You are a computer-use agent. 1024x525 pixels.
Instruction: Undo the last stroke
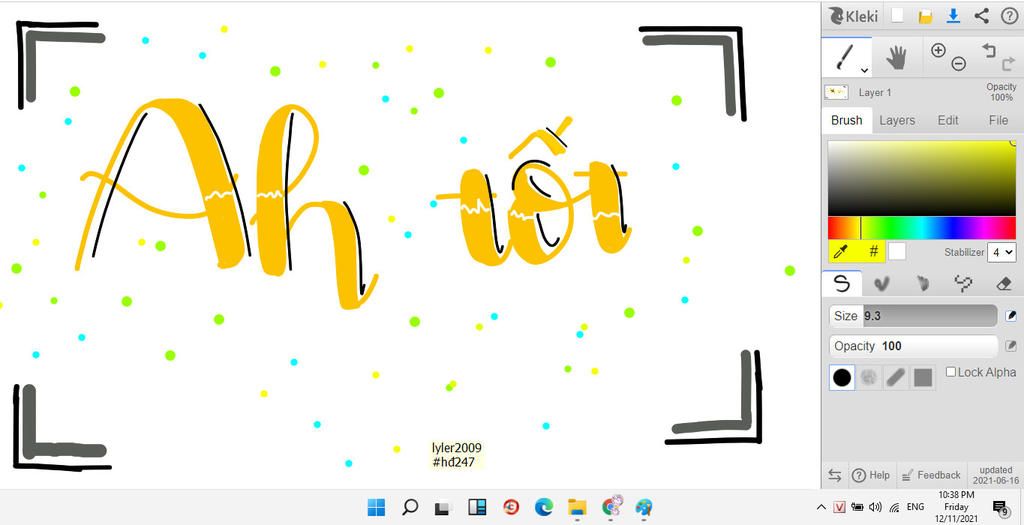(989, 50)
